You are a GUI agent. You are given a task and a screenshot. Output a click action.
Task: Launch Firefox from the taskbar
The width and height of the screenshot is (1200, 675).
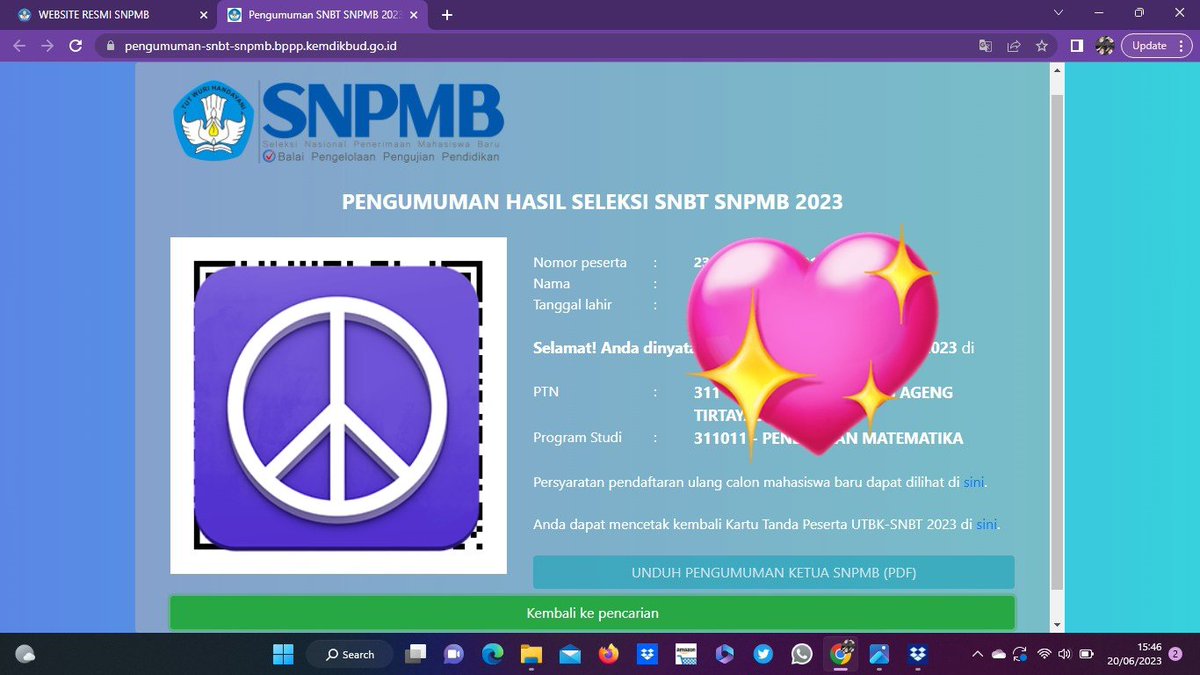pyautogui.click(x=609, y=654)
